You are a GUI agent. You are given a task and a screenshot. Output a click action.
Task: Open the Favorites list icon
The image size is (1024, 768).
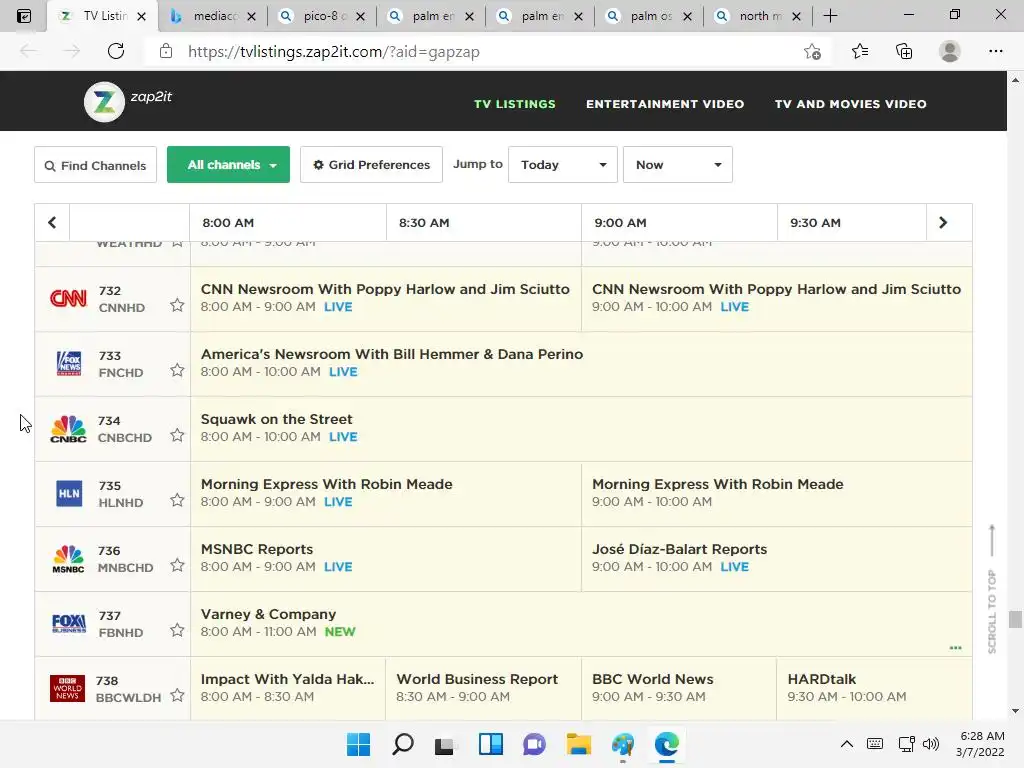click(x=859, y=51)
